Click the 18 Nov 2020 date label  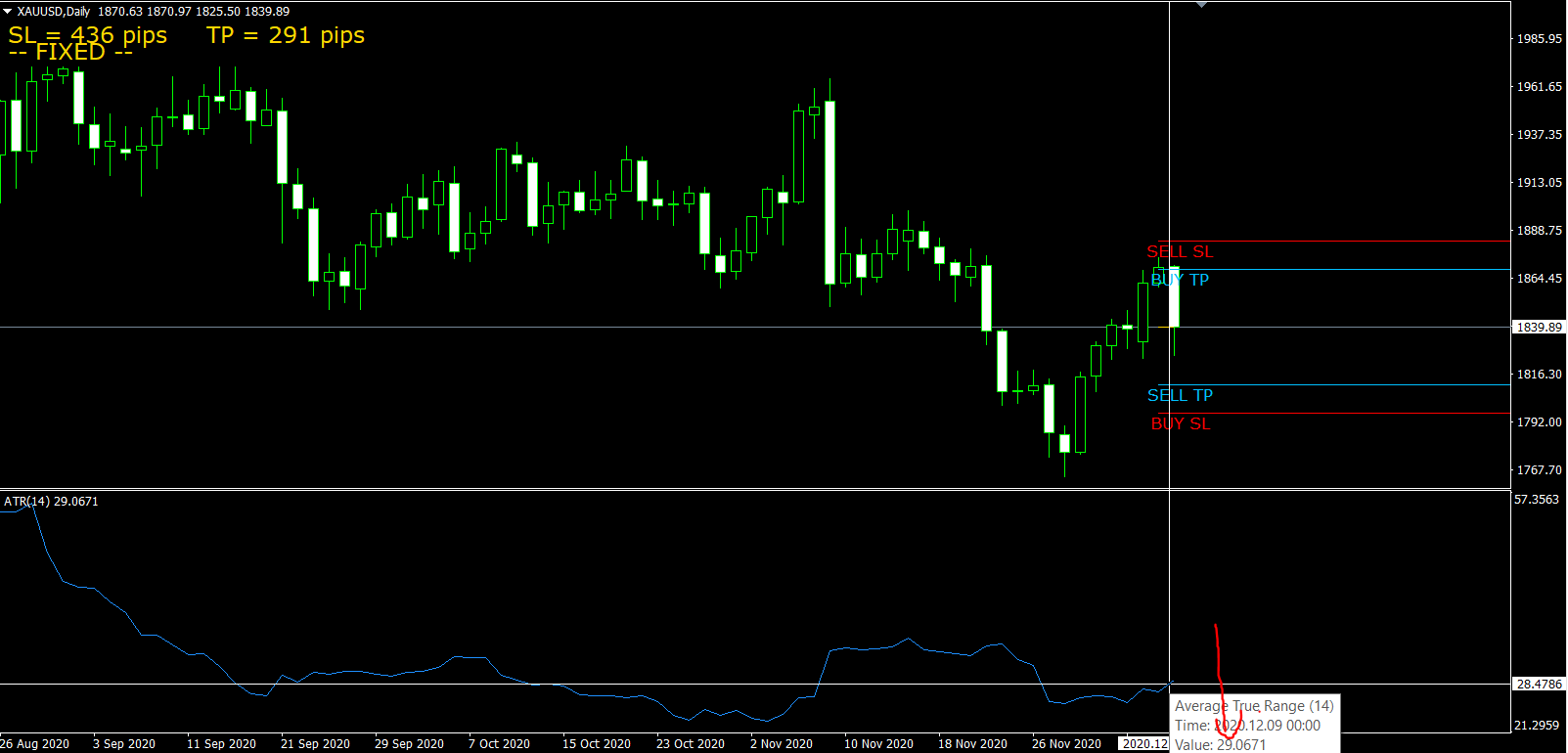click(x=972, y=744)
